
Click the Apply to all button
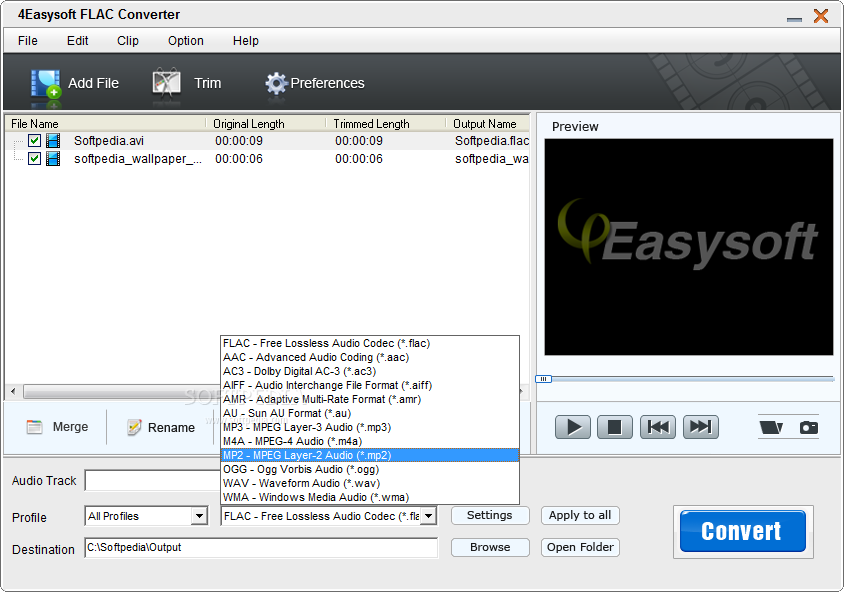click(x=580, y=515)
